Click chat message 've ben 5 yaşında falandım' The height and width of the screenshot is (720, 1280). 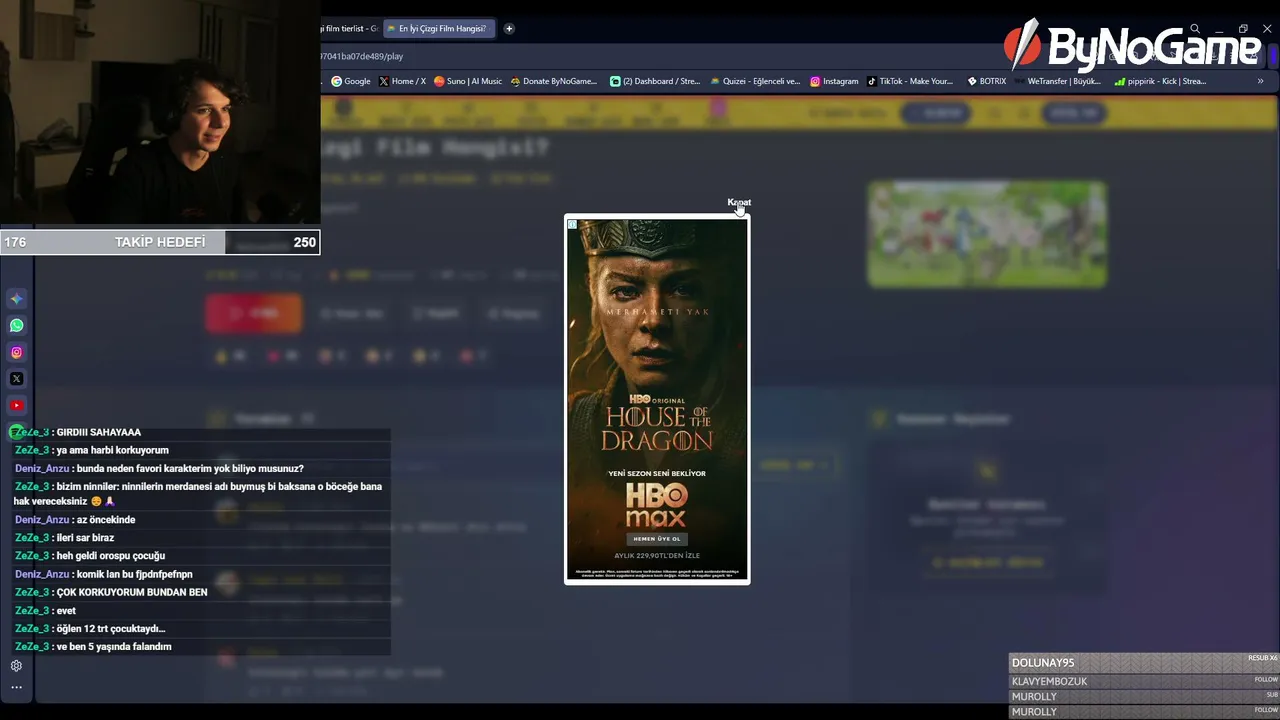pos(114,647)
